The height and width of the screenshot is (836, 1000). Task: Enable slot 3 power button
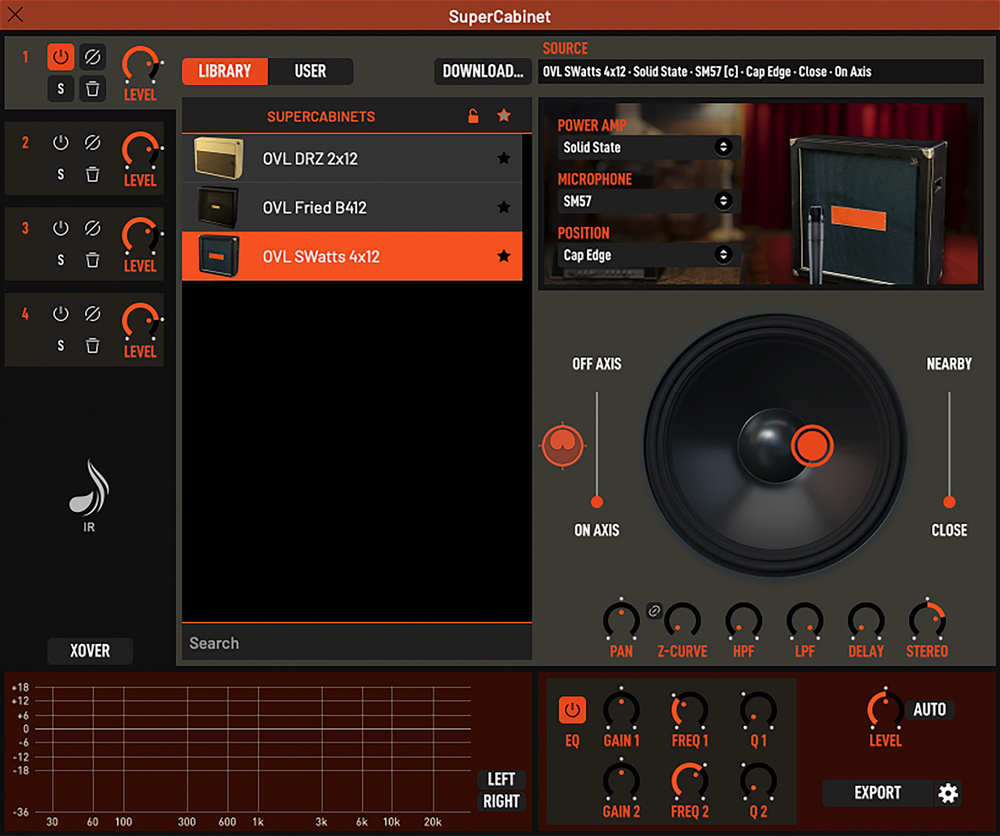tap(60, 228)
